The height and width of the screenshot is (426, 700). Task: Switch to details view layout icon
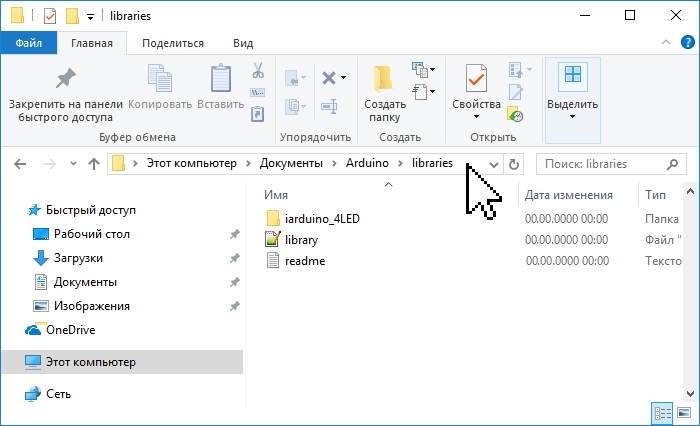coord(662,413)
